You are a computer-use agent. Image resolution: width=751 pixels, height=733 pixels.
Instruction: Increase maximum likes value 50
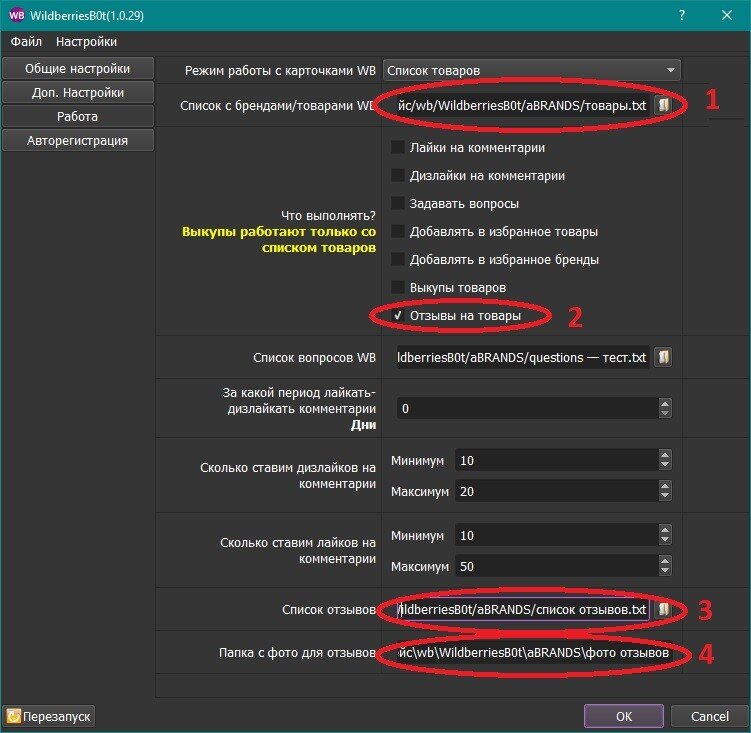click(x=665, y=561)
